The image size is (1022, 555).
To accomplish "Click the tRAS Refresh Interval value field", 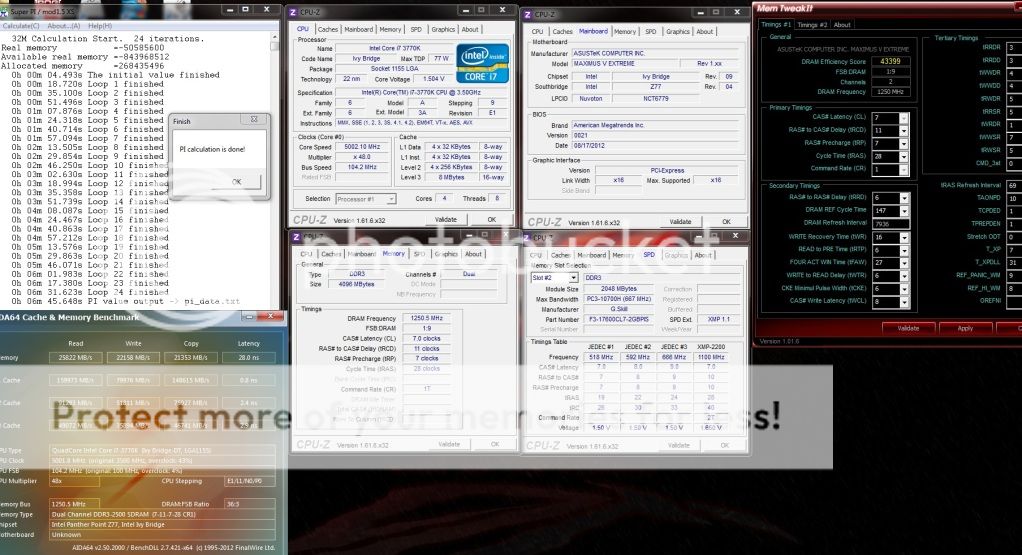I will [1013, 185].
